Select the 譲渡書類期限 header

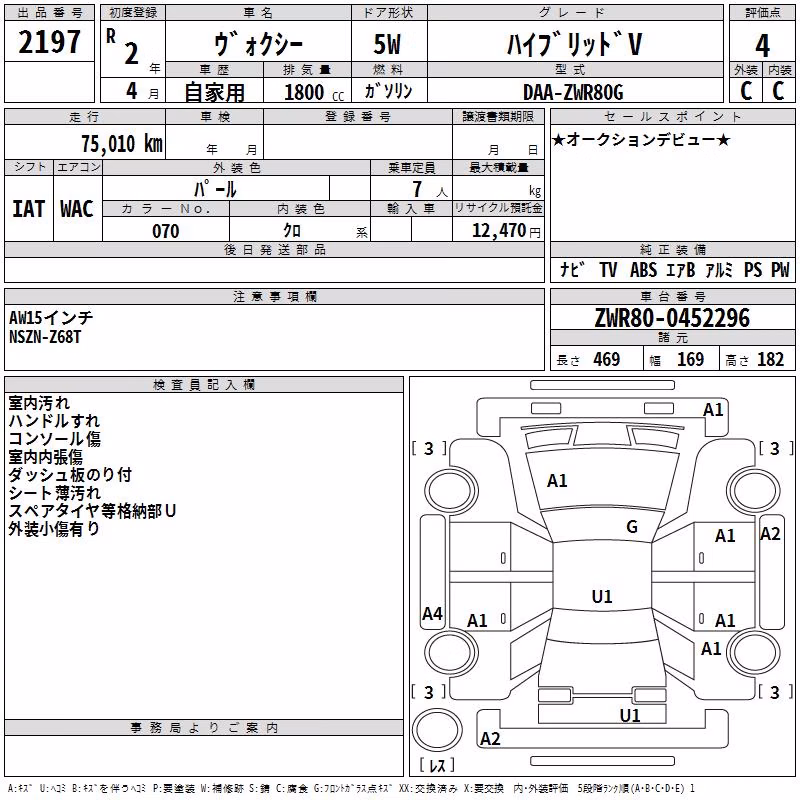(498, 117)
